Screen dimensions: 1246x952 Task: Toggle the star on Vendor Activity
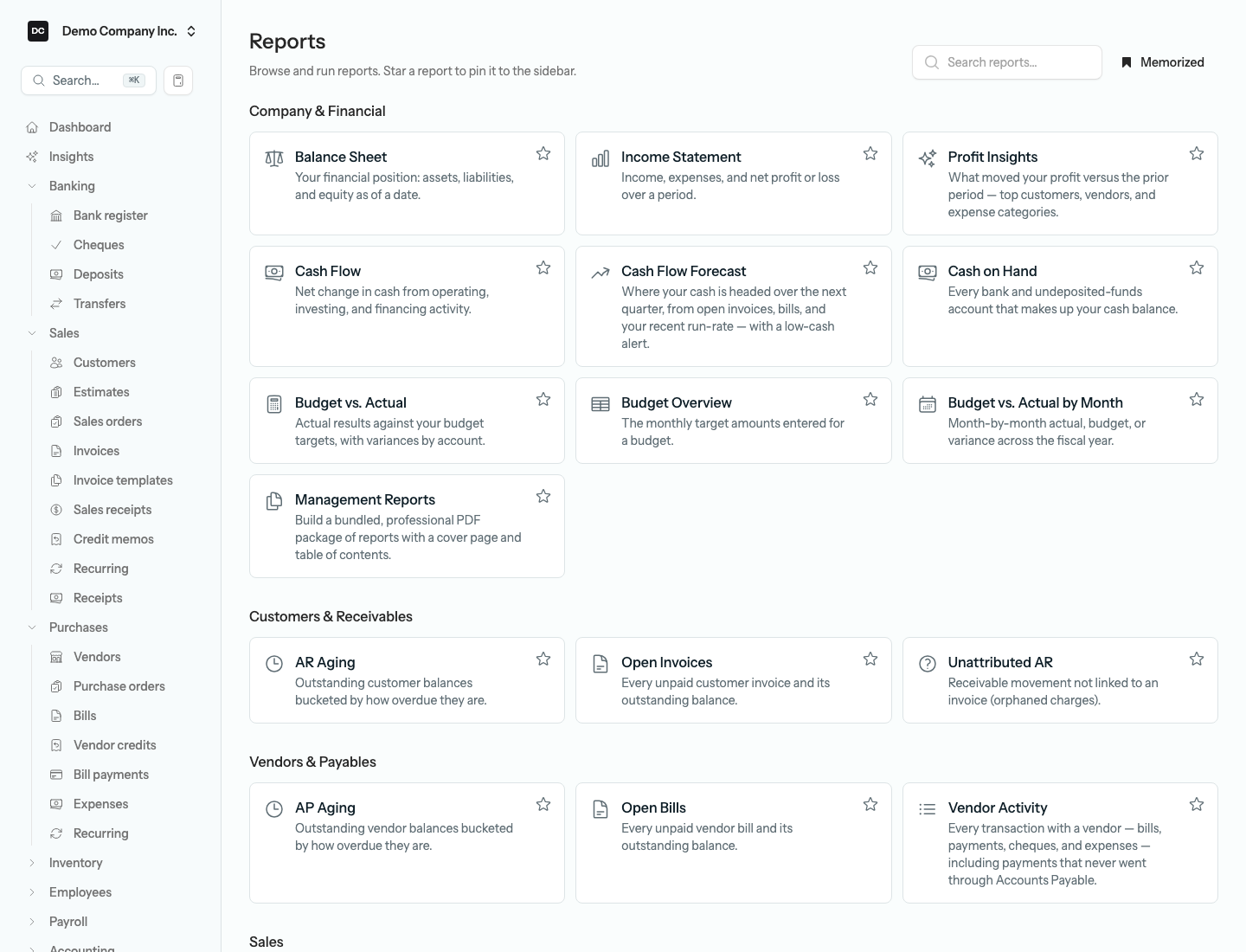click(x=1197, y=804)
